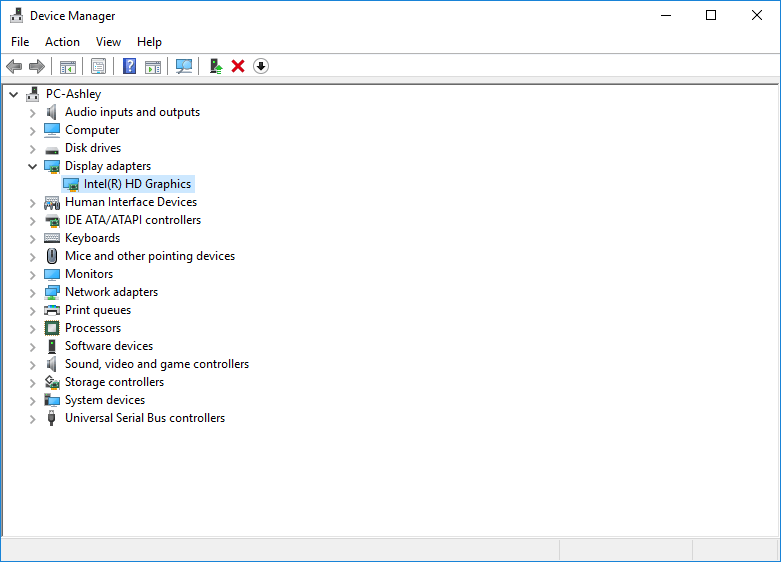The image size is (781, 562).
Task: Click the down-arrow disable device icon
Action: point(261,66)
